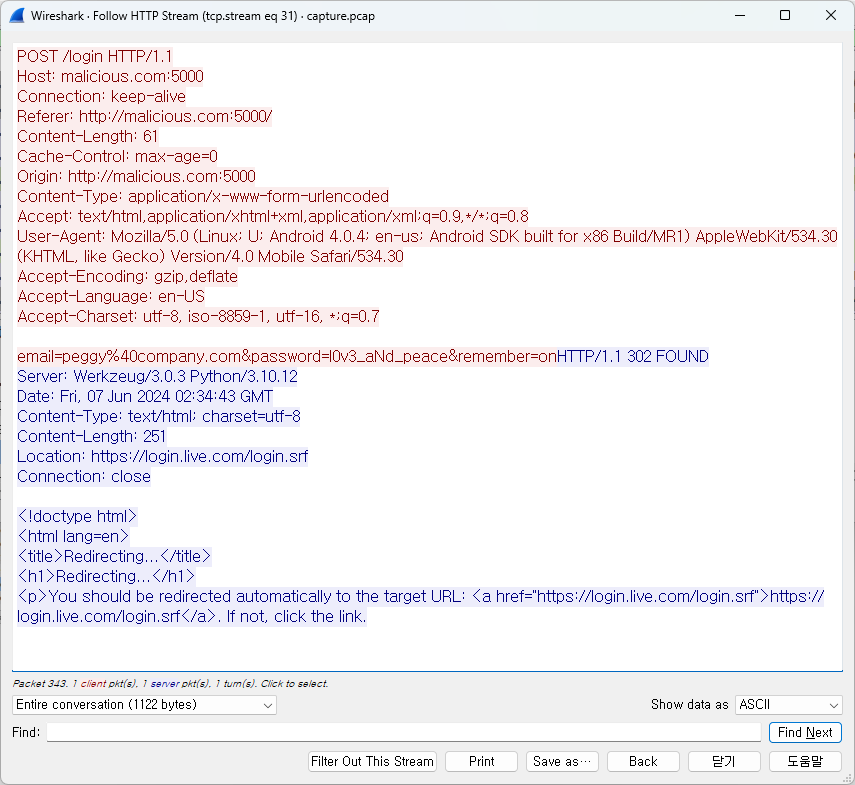Select the 'Connection: keep-alive' line
Viewport: 855px width, 785px height.
101,96
